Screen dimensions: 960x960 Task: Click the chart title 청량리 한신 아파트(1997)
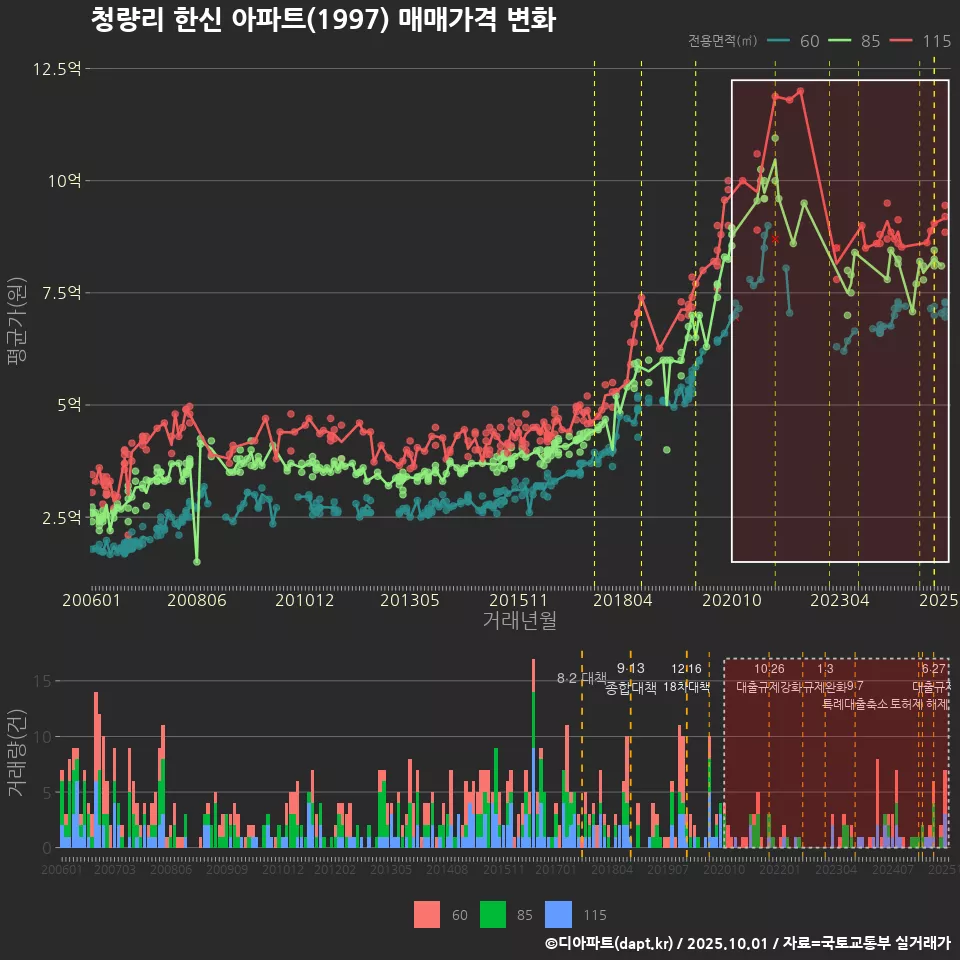[x=322, y=20]
